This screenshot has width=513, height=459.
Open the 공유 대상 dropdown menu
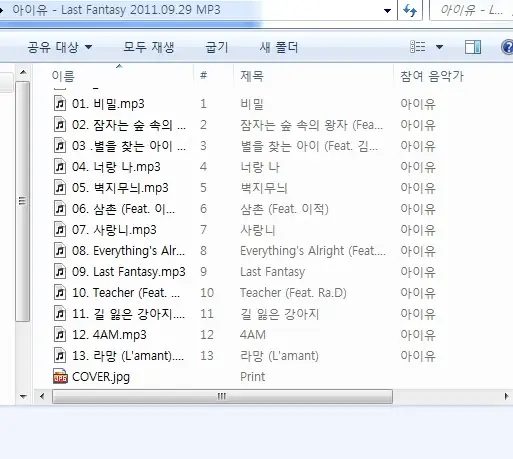tap(60, 47)
